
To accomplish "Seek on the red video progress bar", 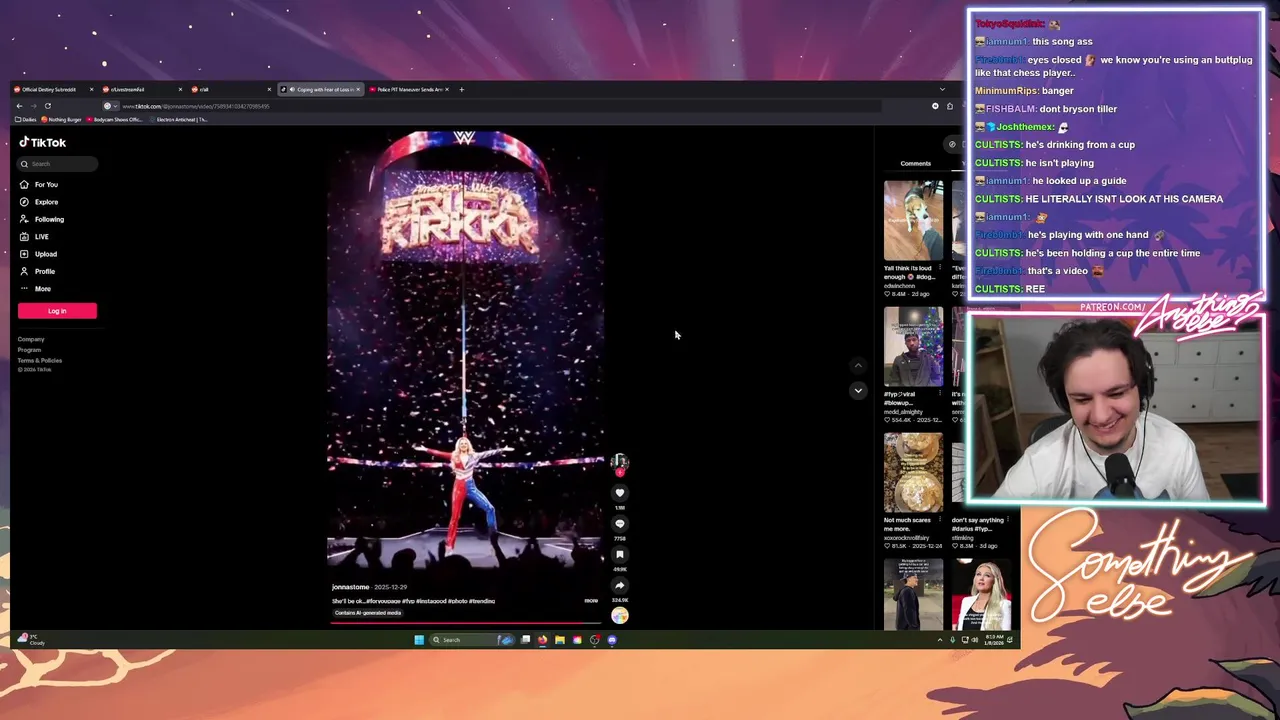I will [466, 622].
